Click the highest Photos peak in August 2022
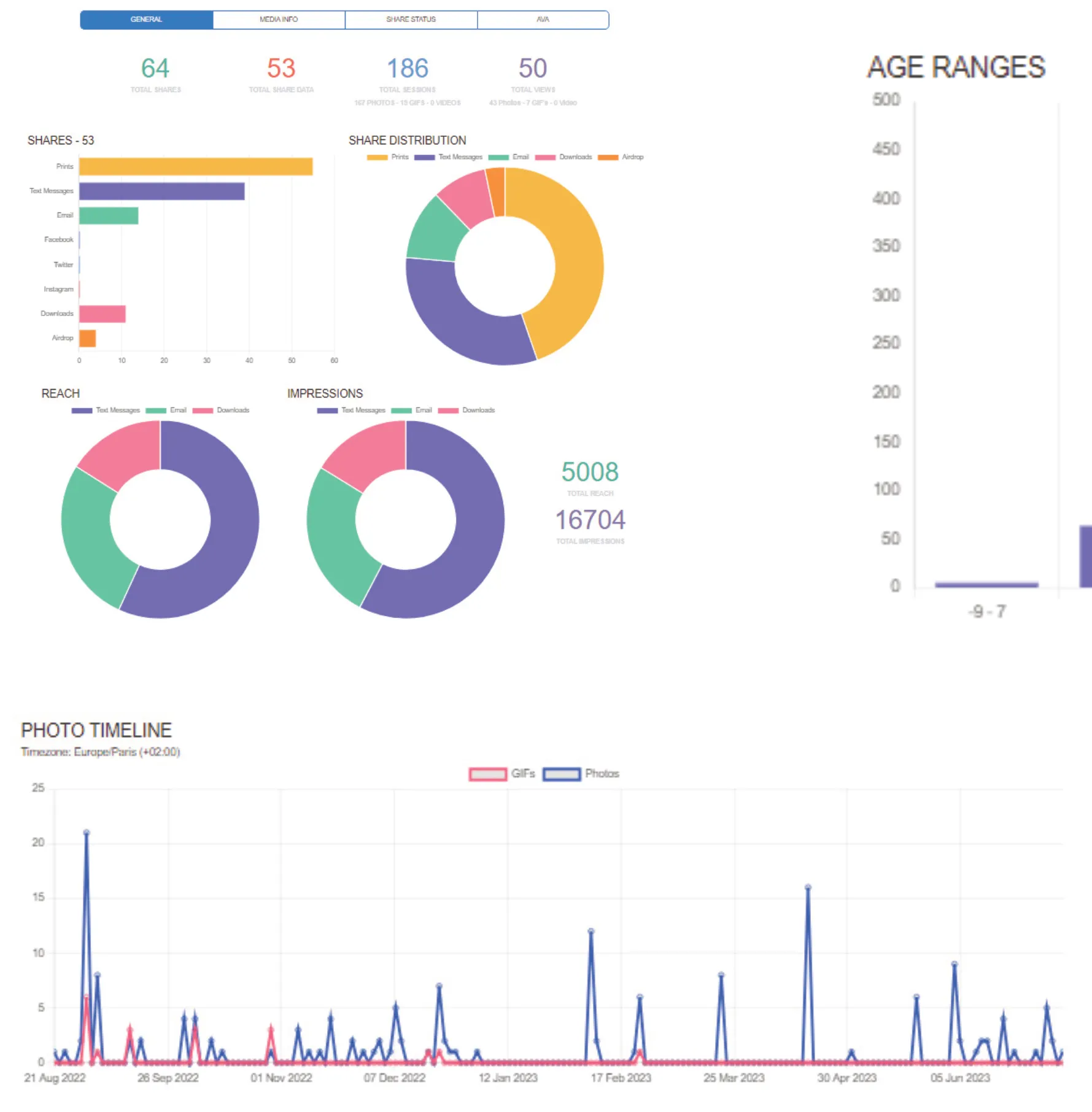This screenshot has height=1112, width=1092. (87, 833)
